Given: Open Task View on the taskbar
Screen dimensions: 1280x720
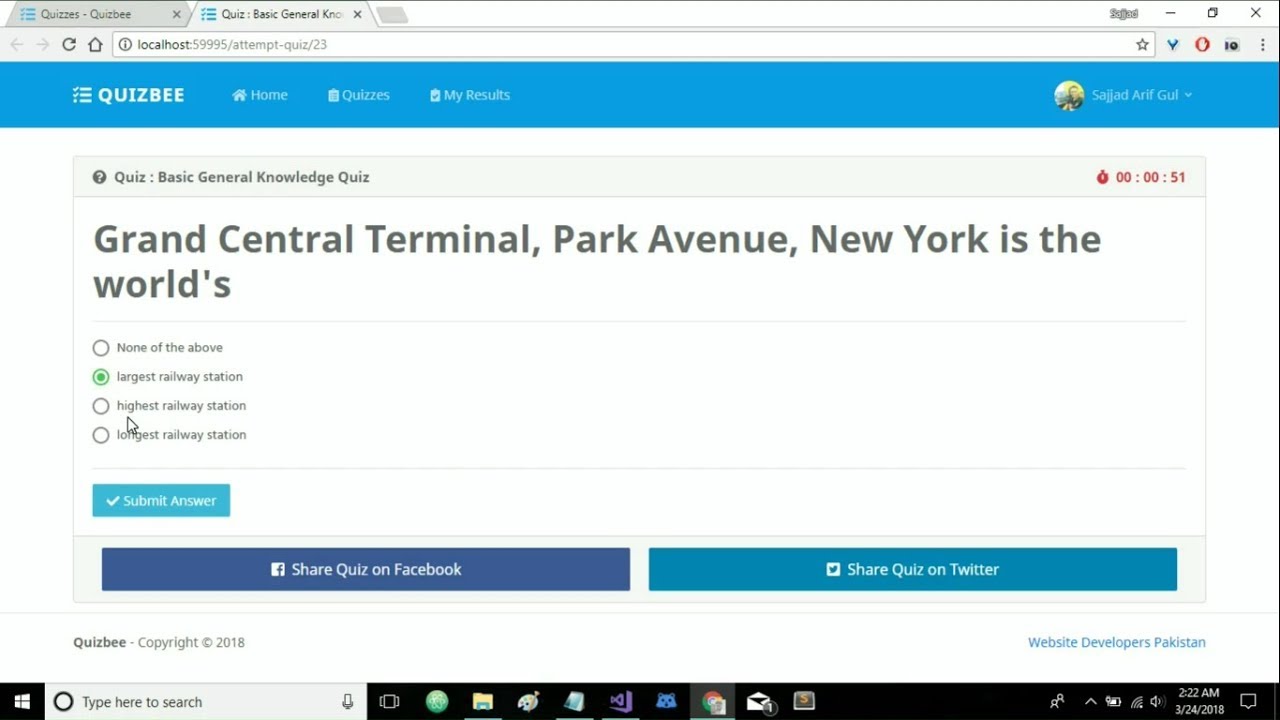Looking at the screenshot, I should [x=390, y=702].
